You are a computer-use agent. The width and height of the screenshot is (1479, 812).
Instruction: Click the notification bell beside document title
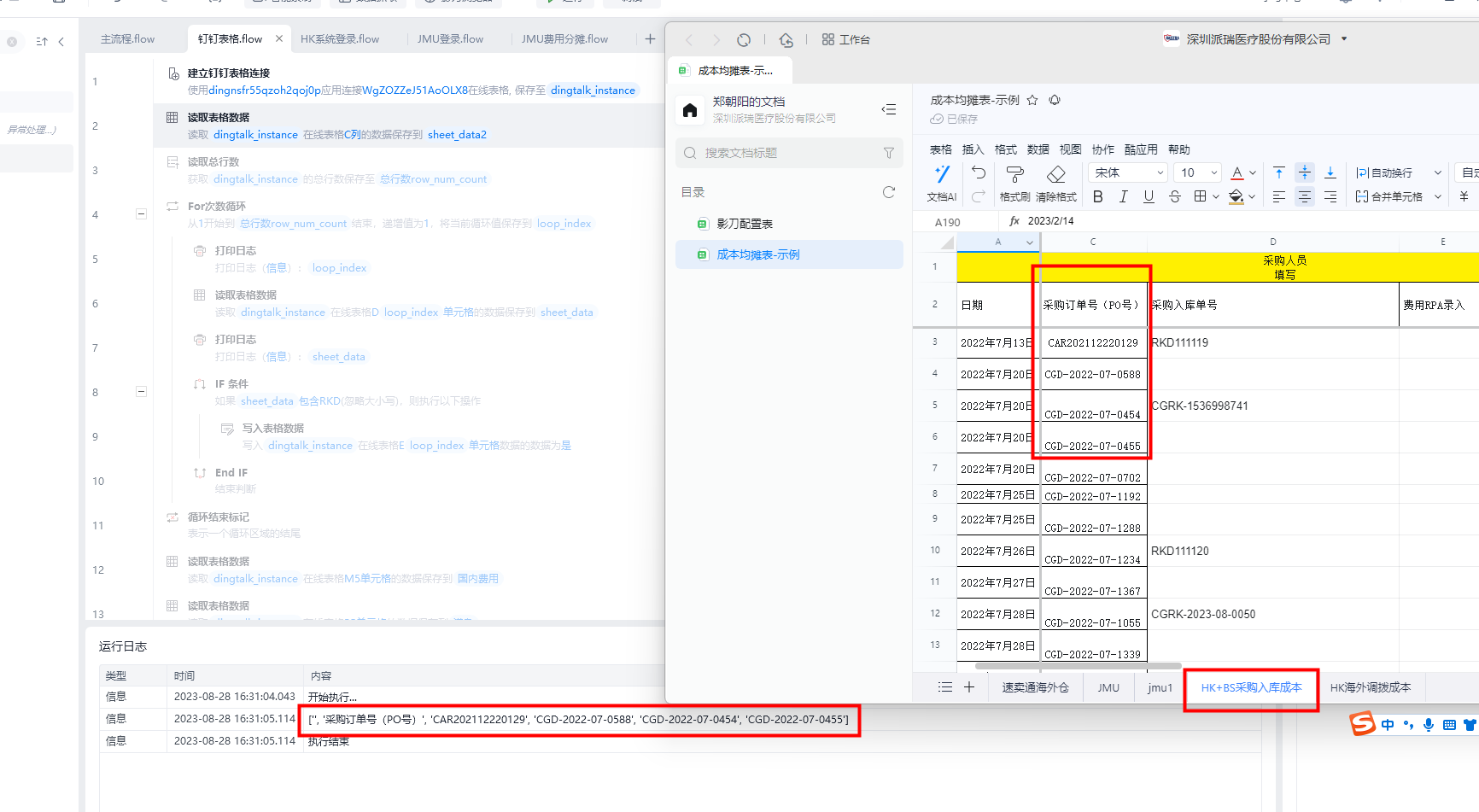click(x=1055, y=100)
